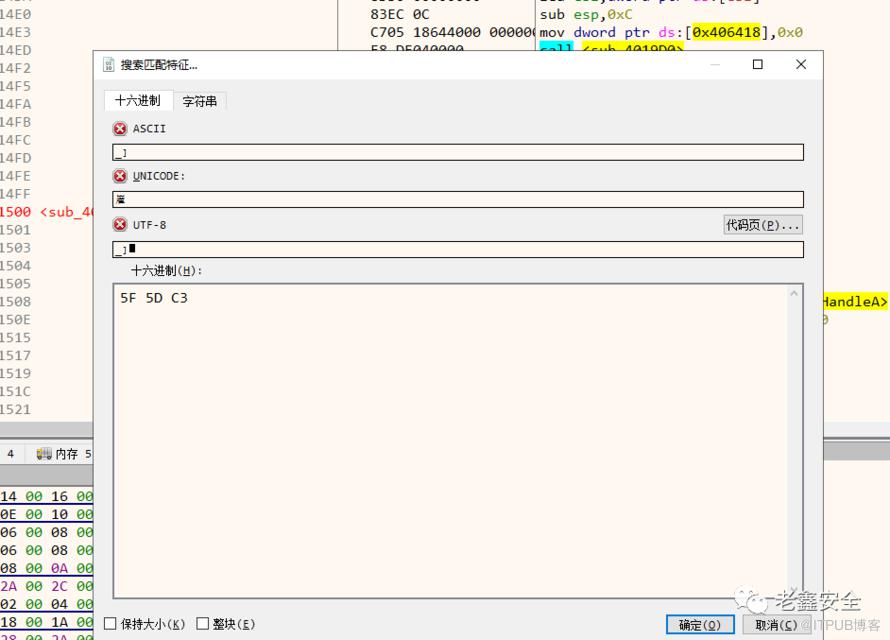This screenshot has height=640, width=890.
Task: Select the 十六进制 tab
Action: point(137,101)
